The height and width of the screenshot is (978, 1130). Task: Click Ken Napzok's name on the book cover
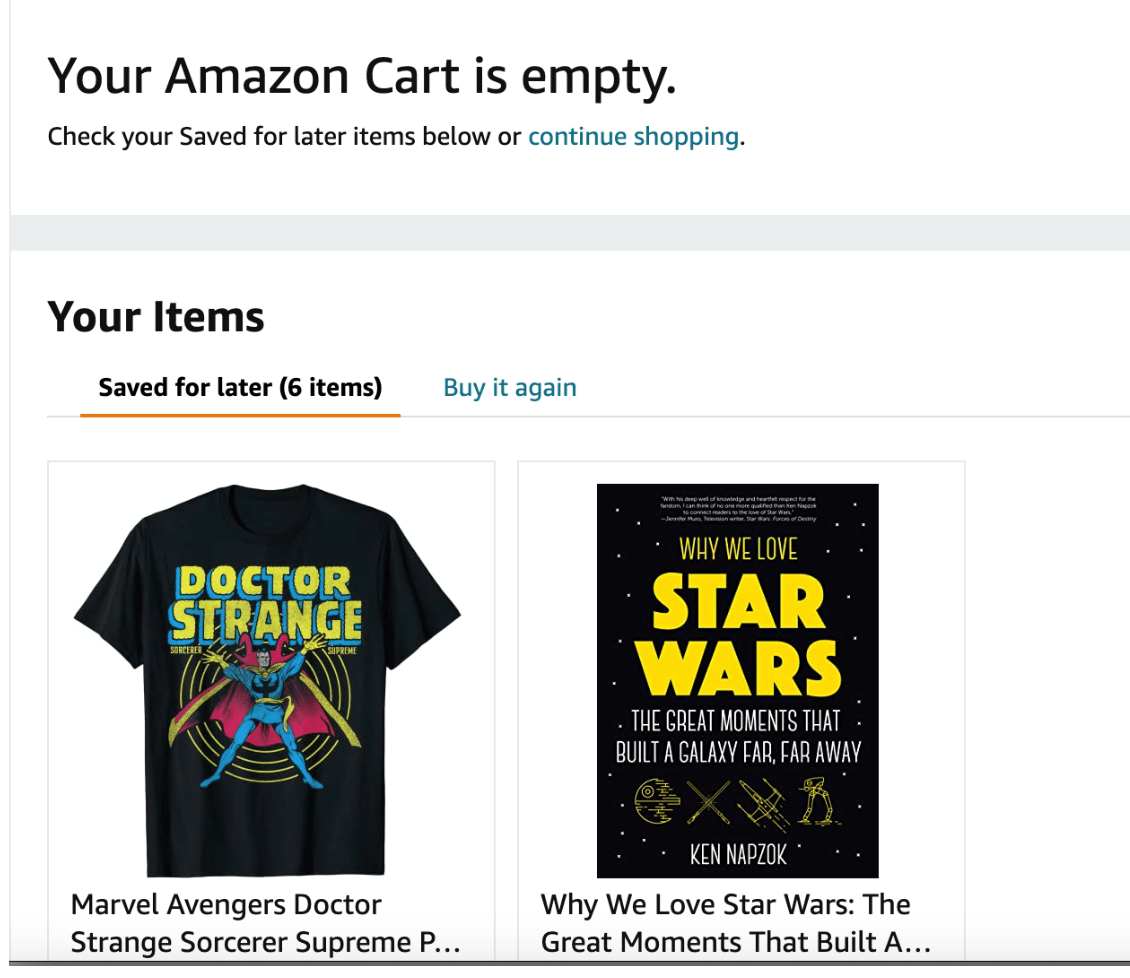pyautogui.click(x=738, y=852)
